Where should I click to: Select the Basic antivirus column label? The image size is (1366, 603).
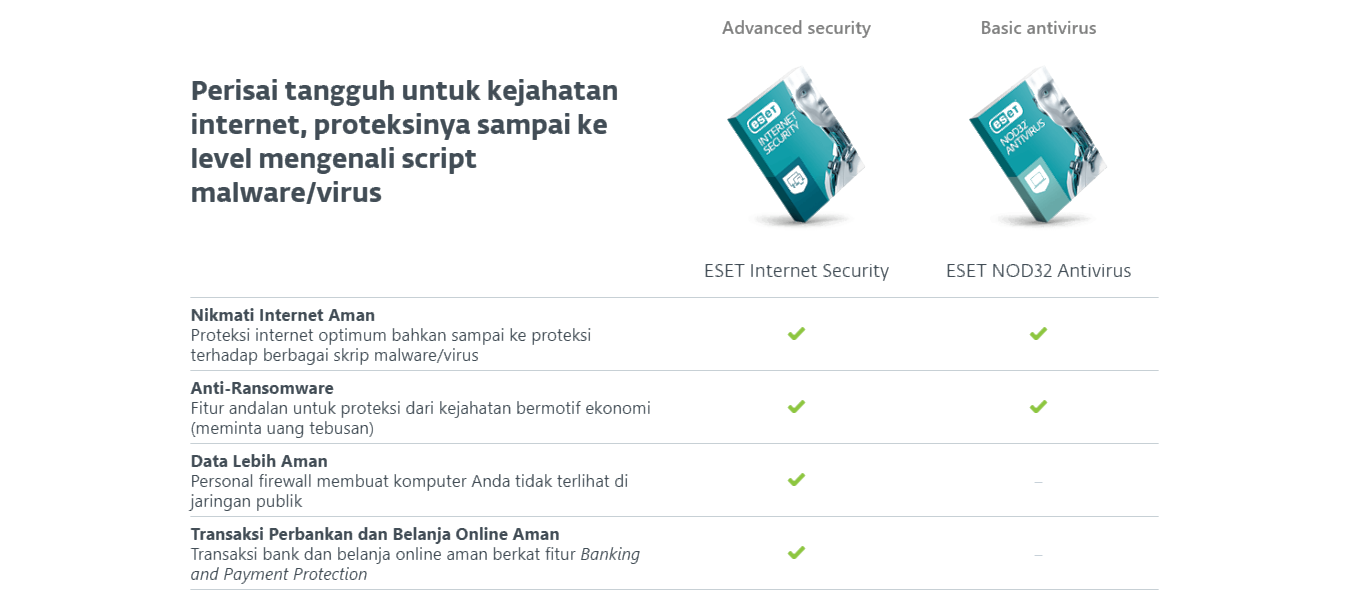(1038, 28)
